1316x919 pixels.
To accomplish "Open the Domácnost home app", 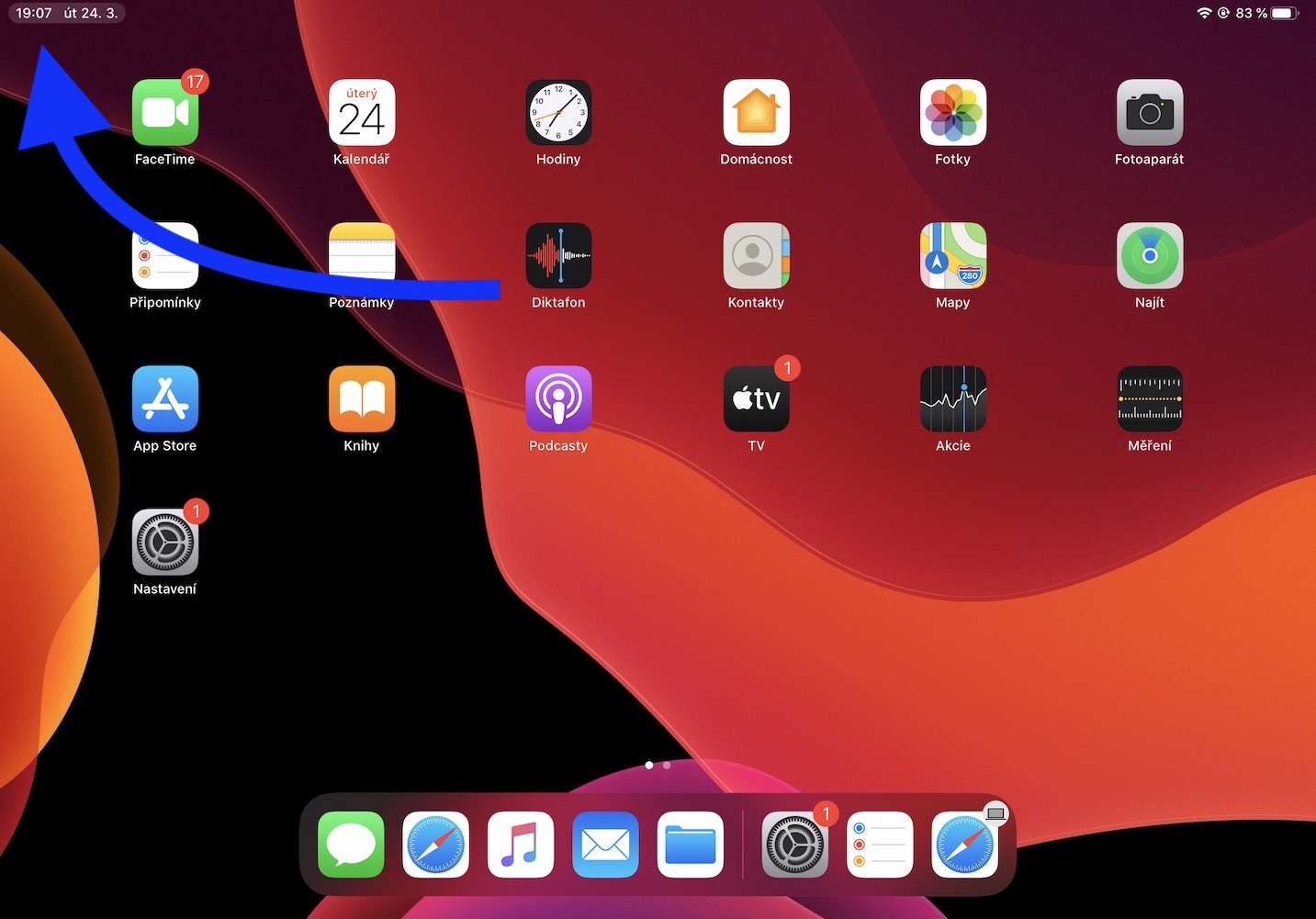I will tap(756, 113).
